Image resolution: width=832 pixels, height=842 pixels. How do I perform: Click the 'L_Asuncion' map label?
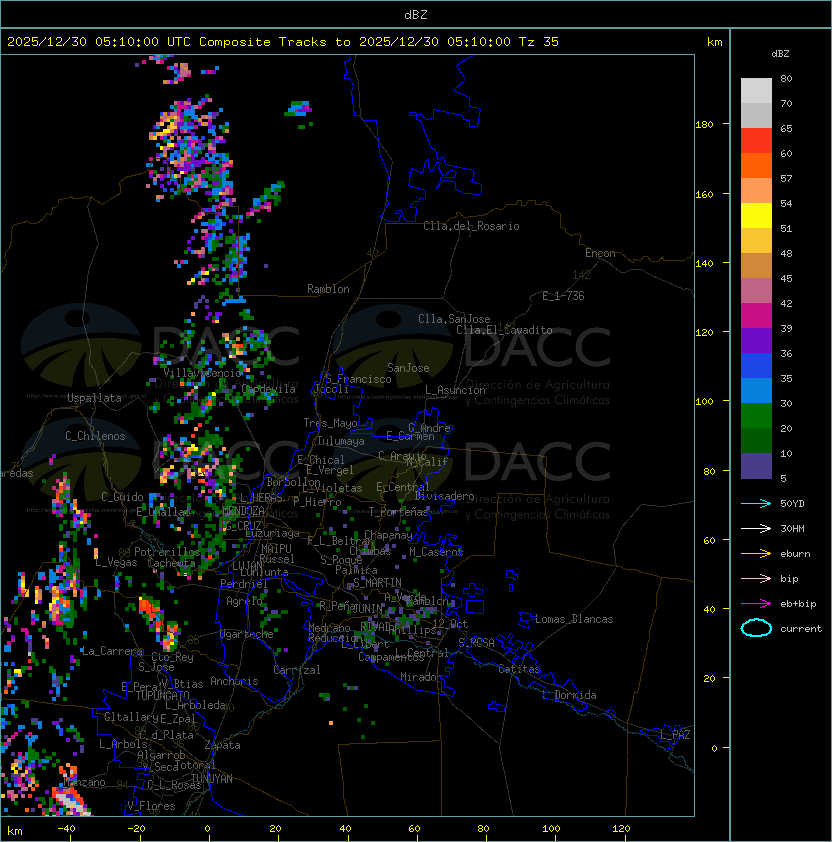pos(455,390)
